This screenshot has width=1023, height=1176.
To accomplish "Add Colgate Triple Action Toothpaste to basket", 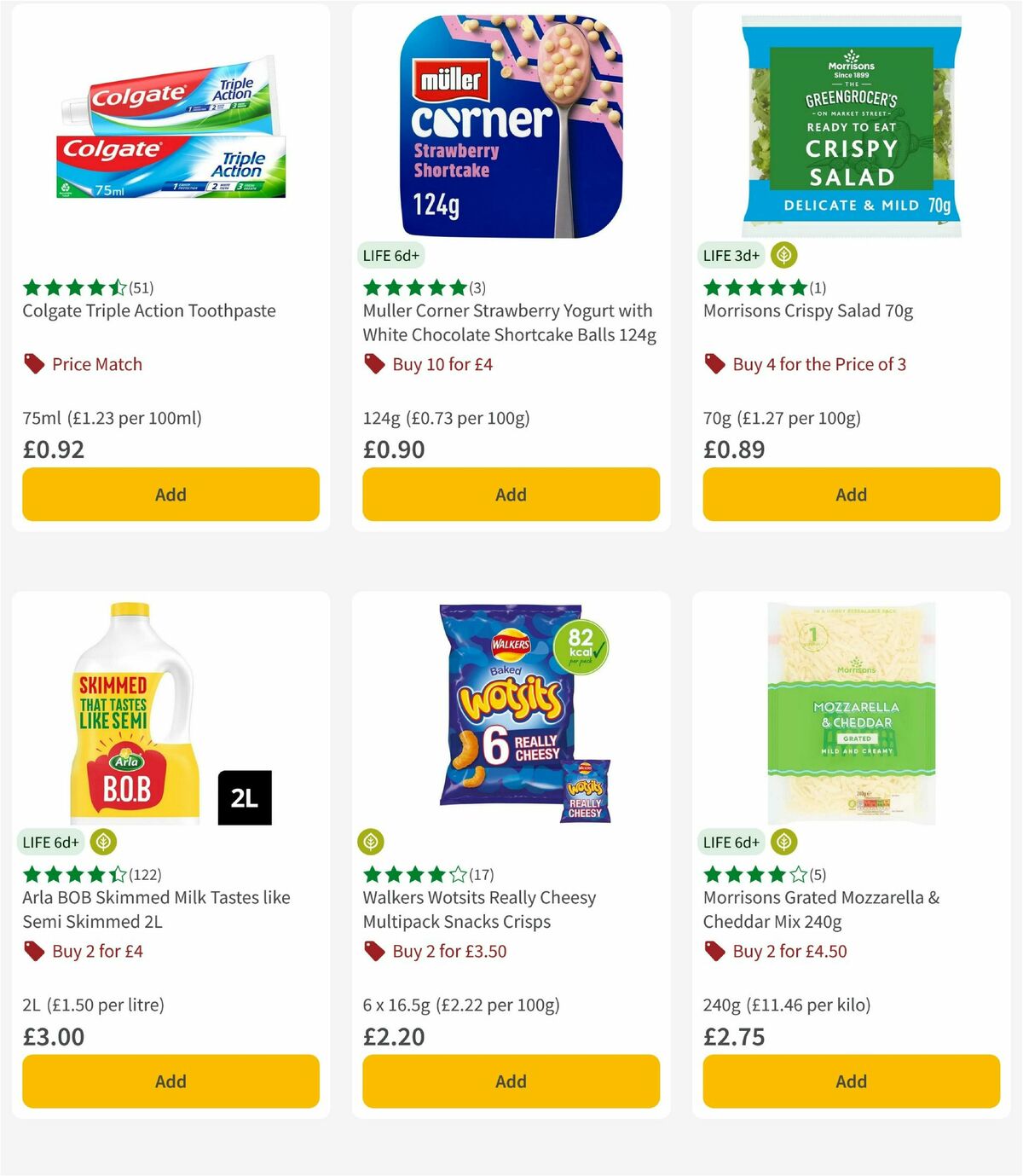I will pos(170,495).
